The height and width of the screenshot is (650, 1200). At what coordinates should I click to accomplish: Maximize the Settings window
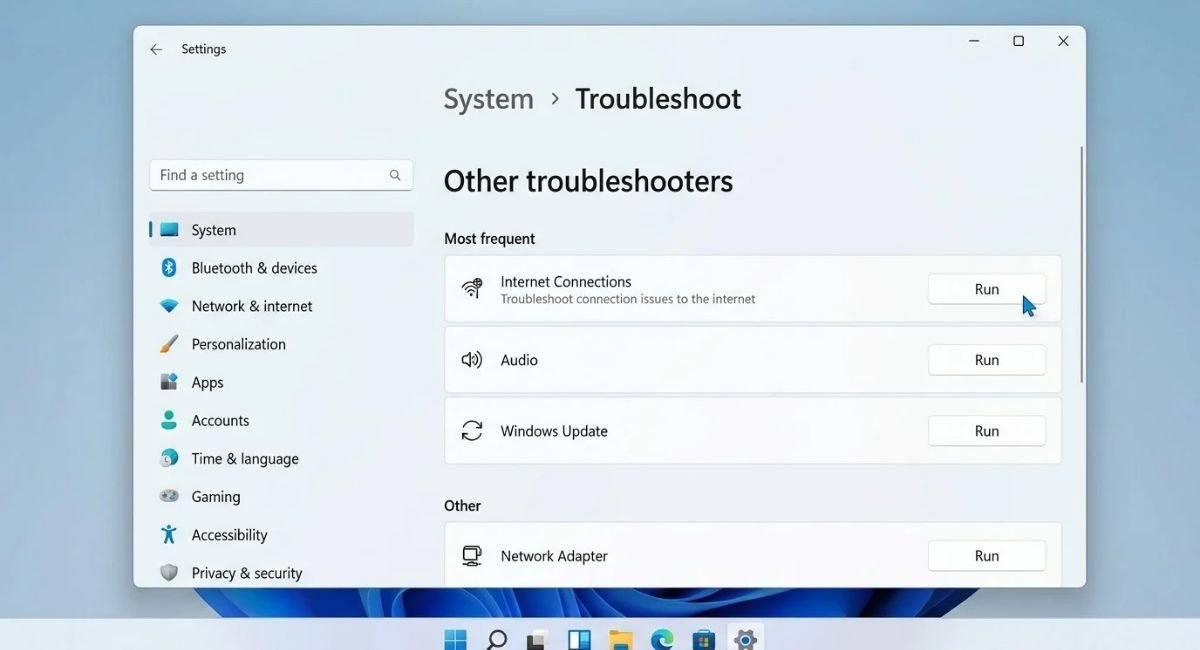click(1018, 41)
